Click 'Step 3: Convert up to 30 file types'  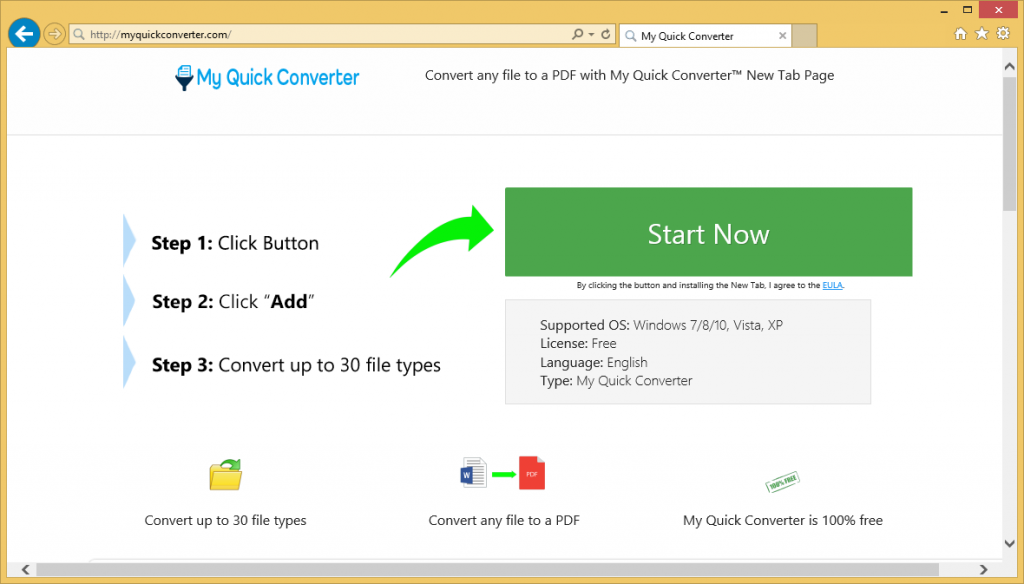pos(296,365)
